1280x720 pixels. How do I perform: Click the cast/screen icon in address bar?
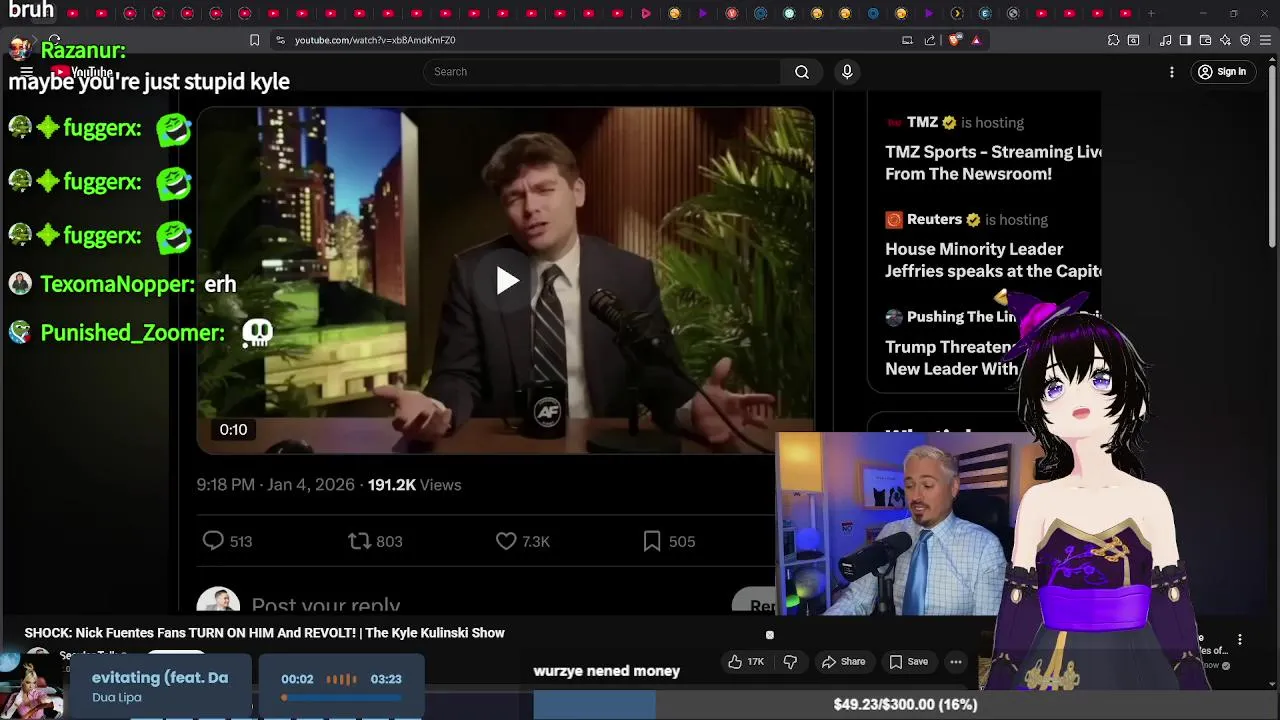pos(907,40)
